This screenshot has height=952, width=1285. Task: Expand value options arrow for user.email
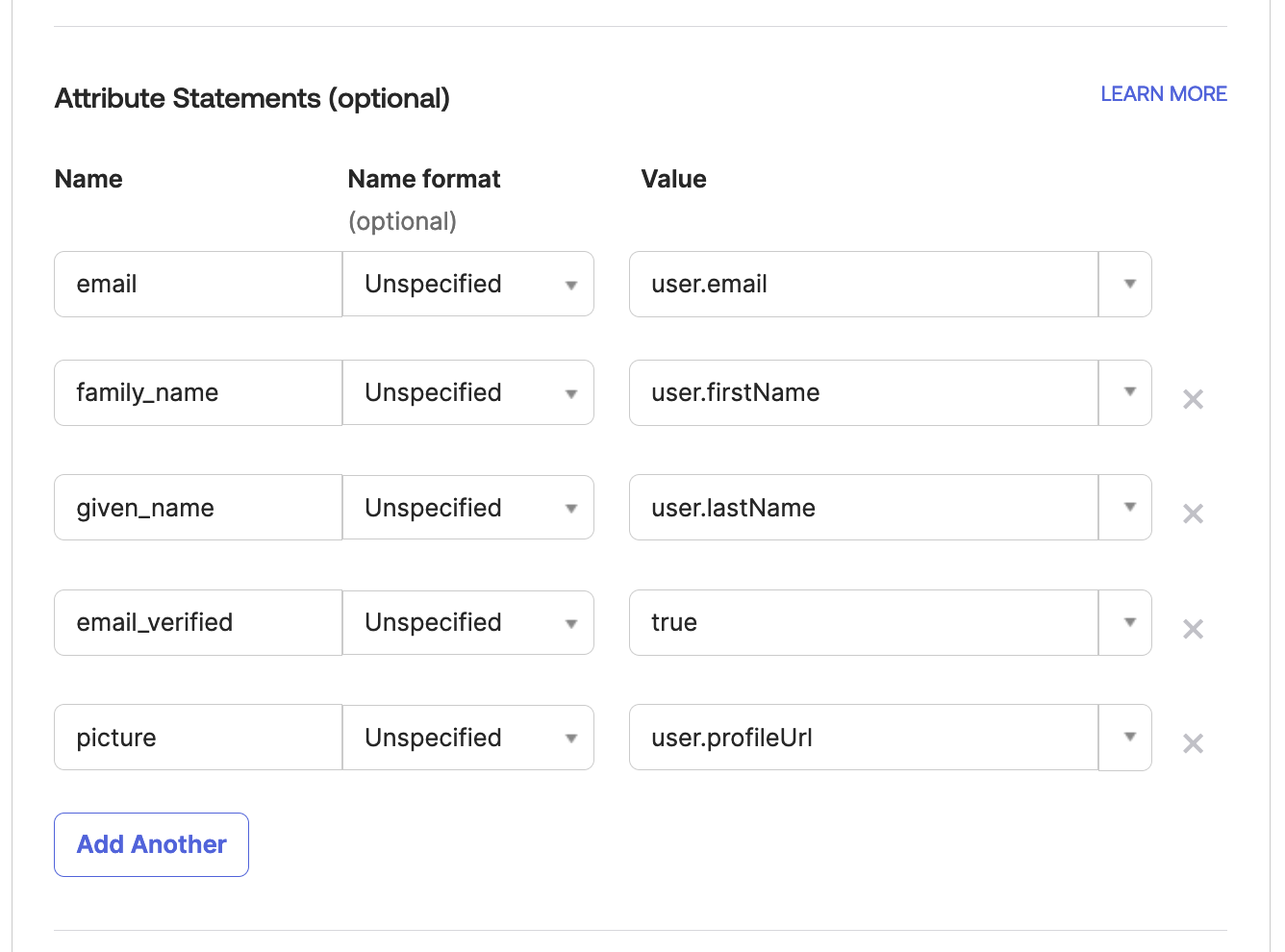1125,284
